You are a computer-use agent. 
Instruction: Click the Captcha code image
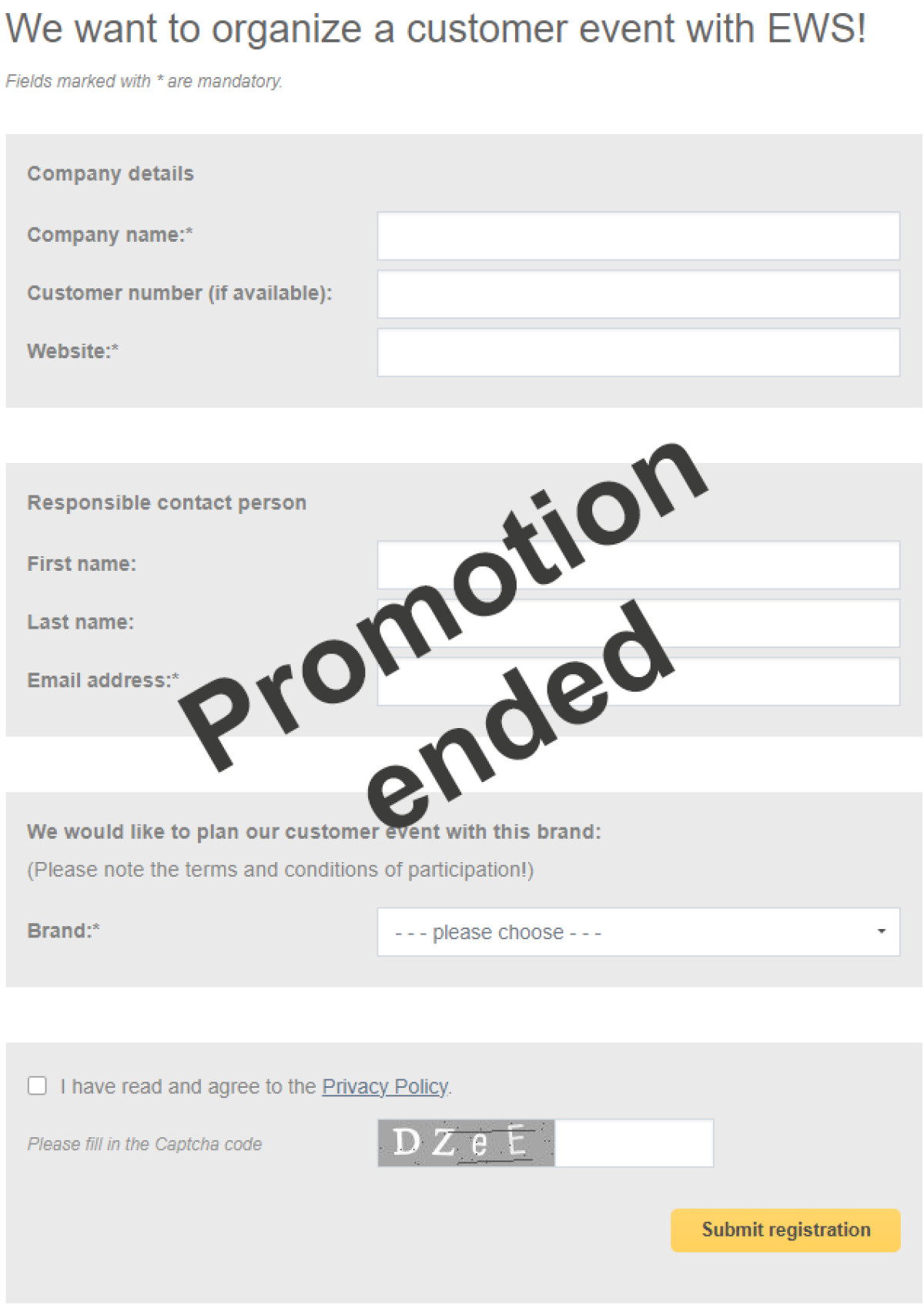466,1143
